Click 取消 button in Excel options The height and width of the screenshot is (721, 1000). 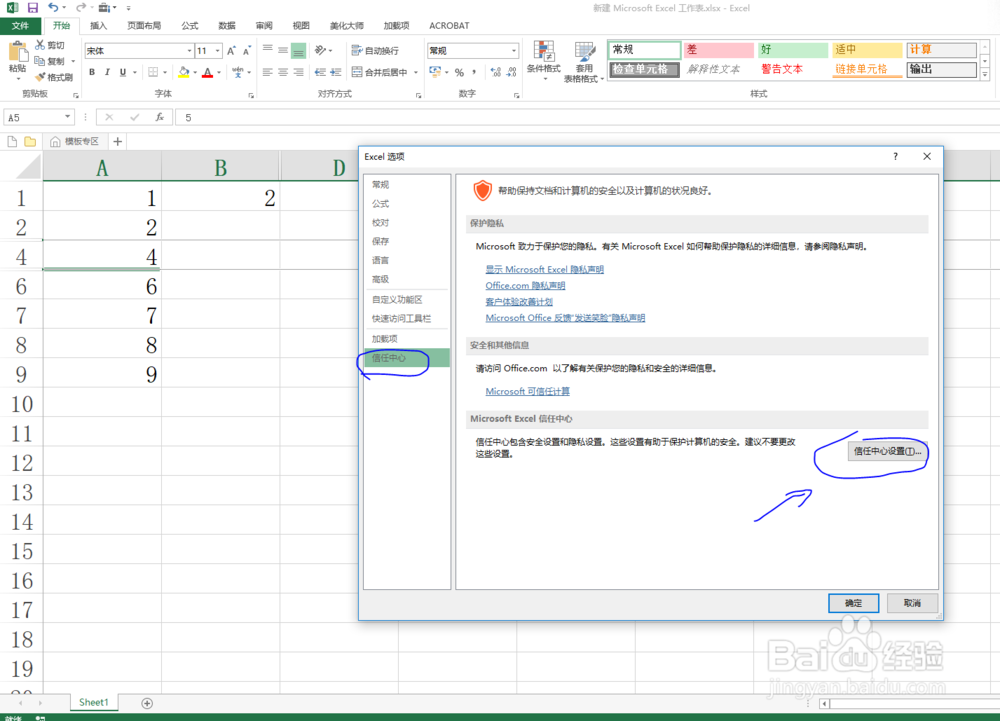coord(912,603)
